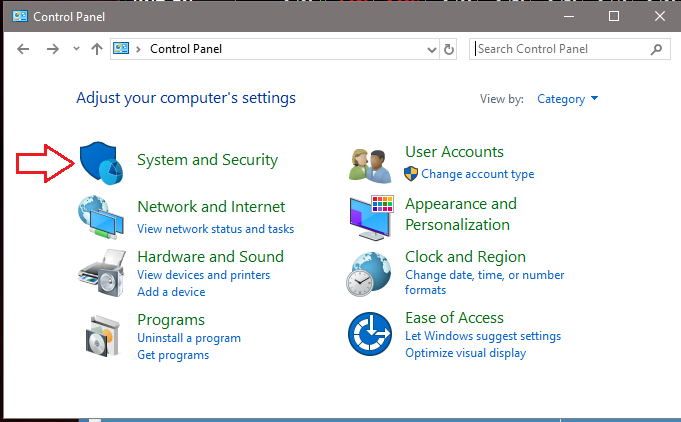681x422 pixels.
Task: Open the User Accounts people icon
Action: [370, 165]
